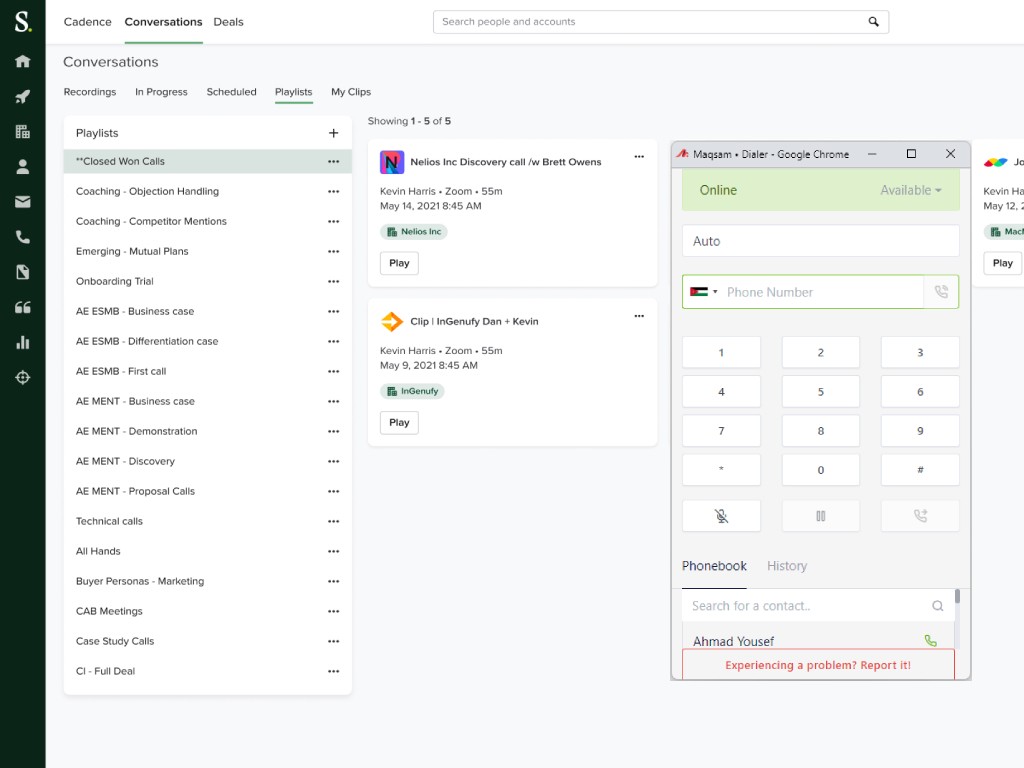This screenshot has width=1024, height=768.
Task: Open options for Coaching - Objection Handling
Action: click(x=333, y=191)
